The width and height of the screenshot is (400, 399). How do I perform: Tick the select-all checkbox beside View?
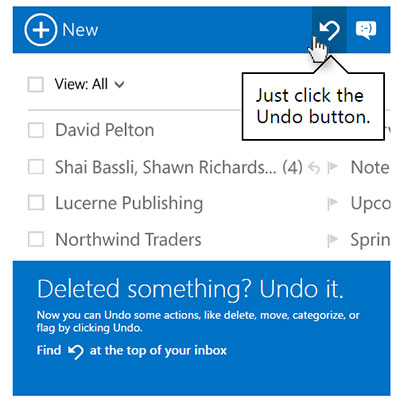coord(35,84)
